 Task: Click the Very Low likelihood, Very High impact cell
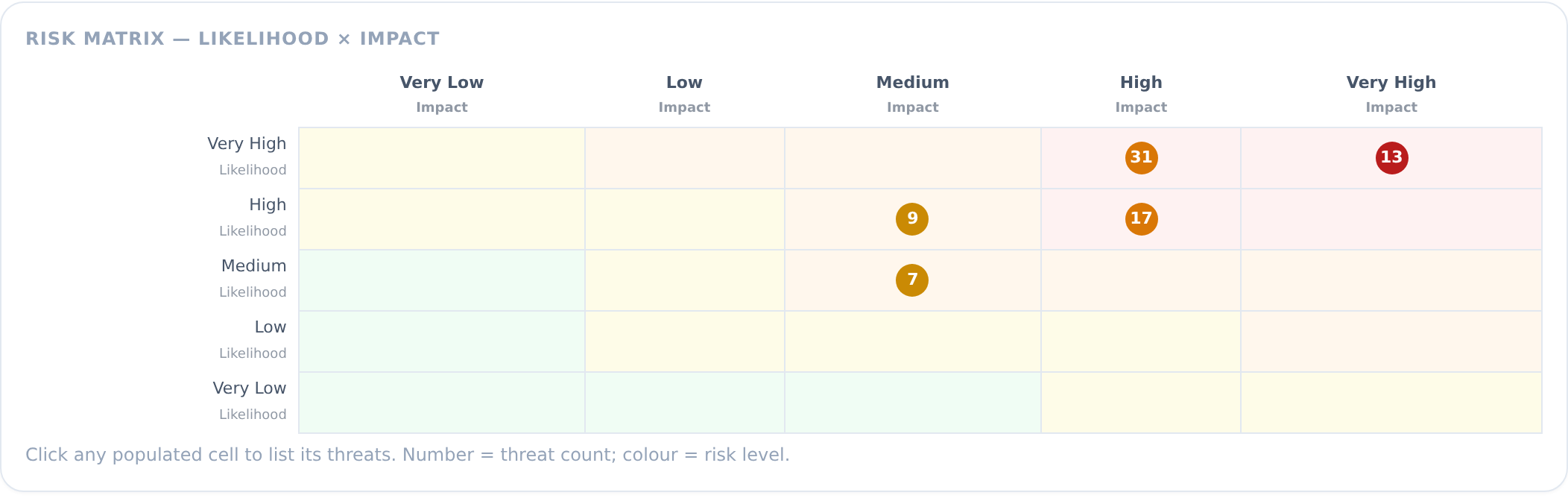[1391, 403]
